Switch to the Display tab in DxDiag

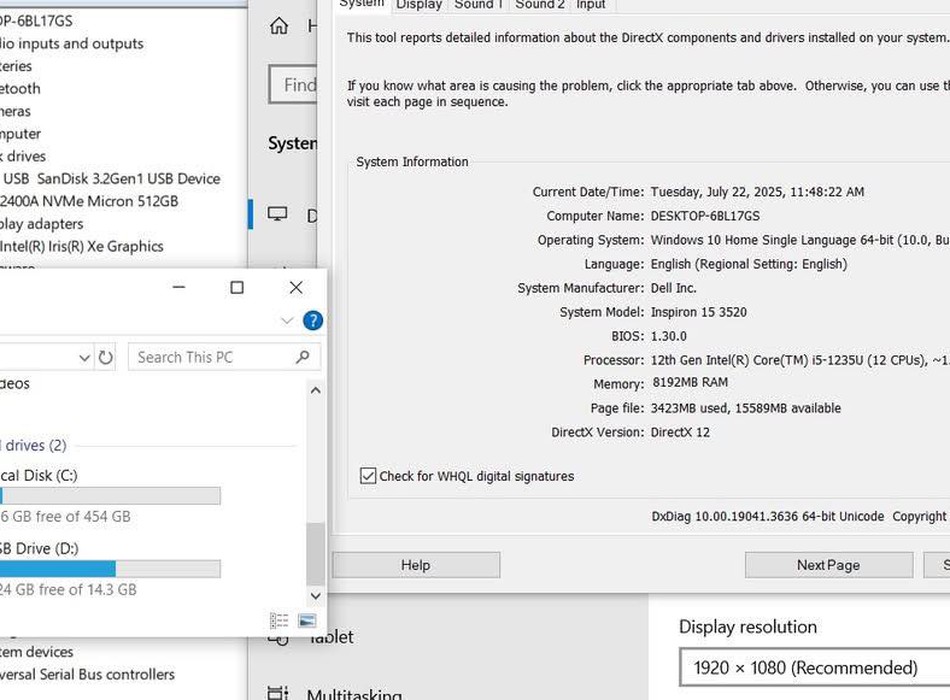(419, 5)
